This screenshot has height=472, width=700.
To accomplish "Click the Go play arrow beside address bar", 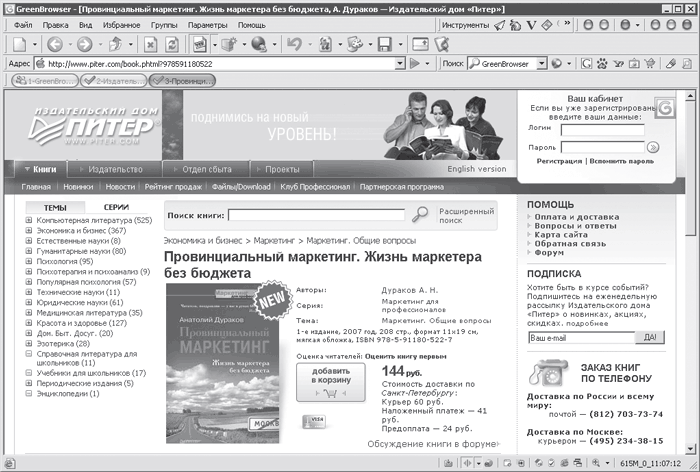I will (415, 64).
